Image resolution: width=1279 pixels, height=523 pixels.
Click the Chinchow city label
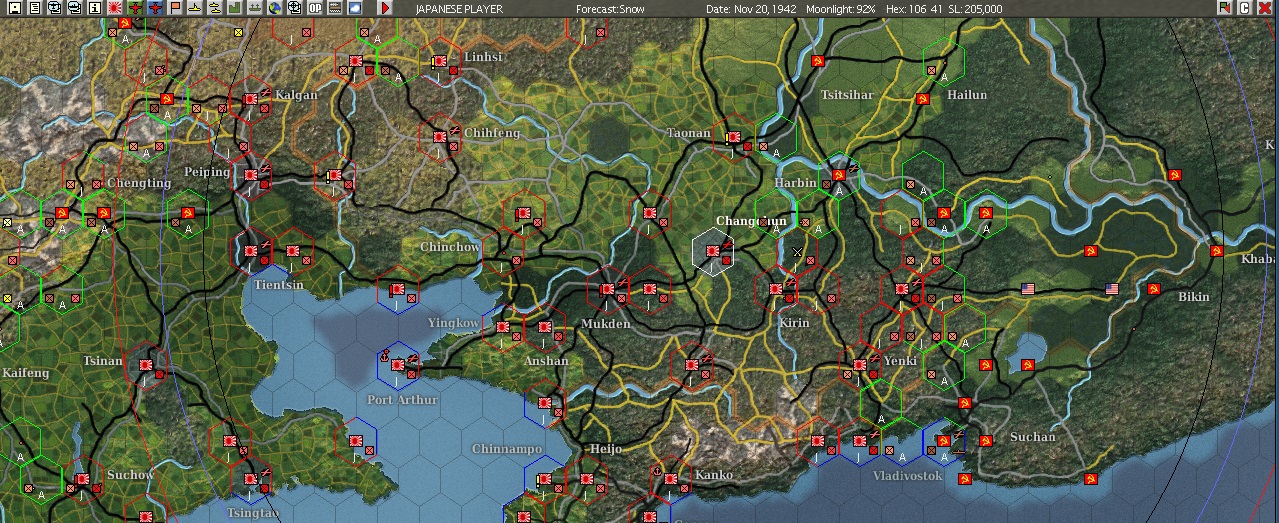(x=450, y=246)
